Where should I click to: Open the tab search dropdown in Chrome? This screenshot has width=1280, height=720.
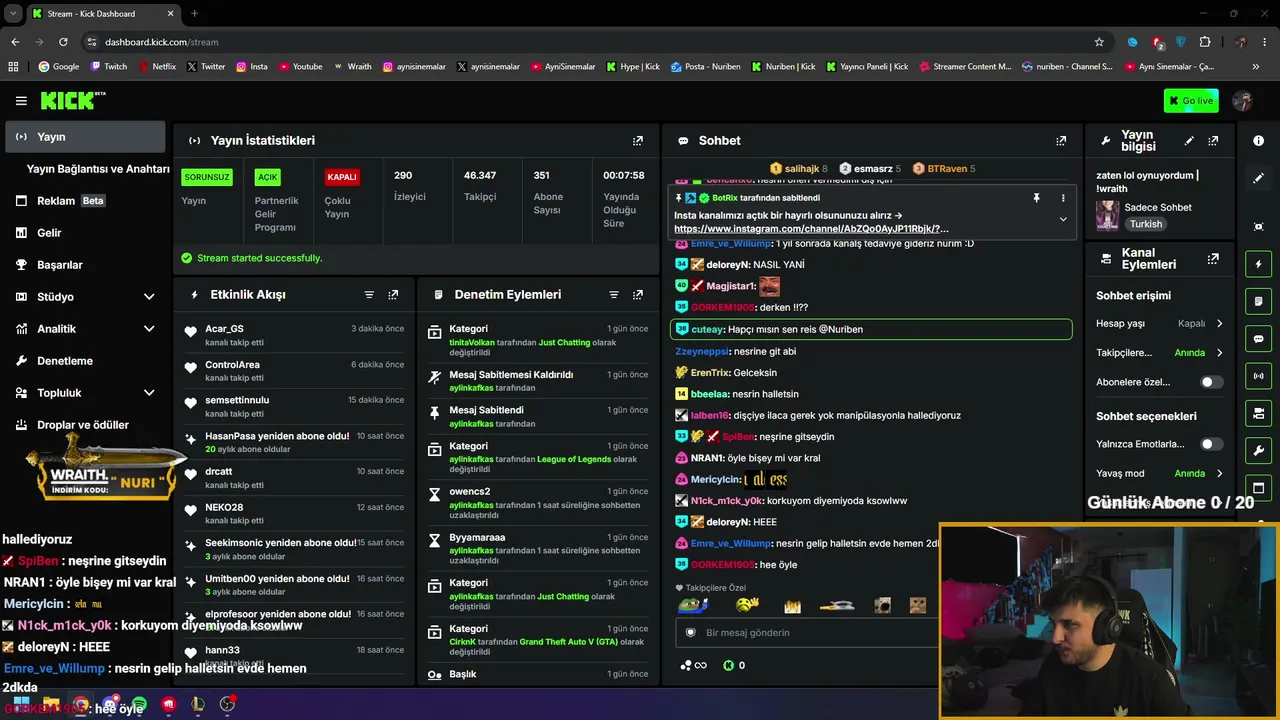[x=15, y=13]
